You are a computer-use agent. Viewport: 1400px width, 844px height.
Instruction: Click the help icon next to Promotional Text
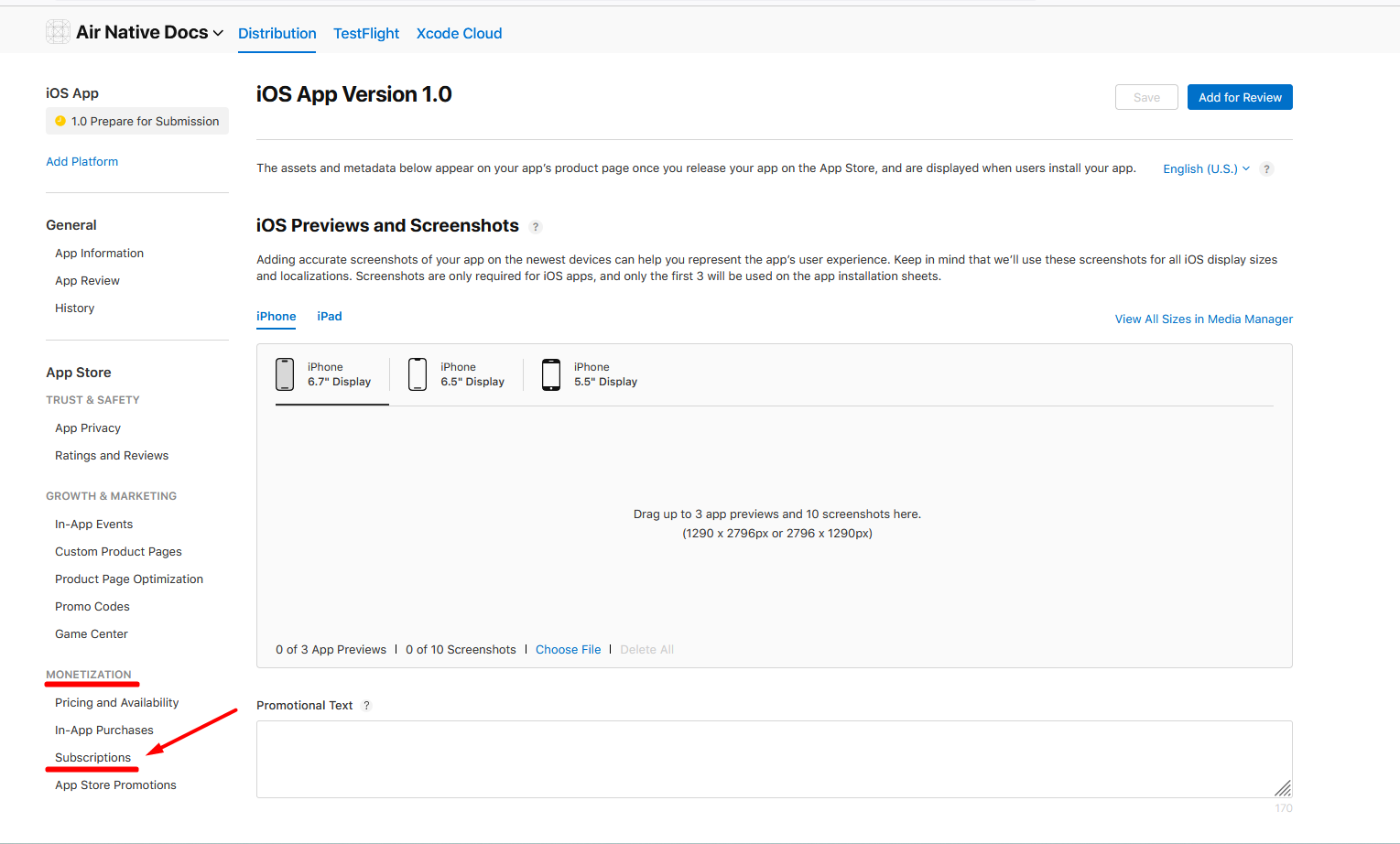tap(366, 705)
